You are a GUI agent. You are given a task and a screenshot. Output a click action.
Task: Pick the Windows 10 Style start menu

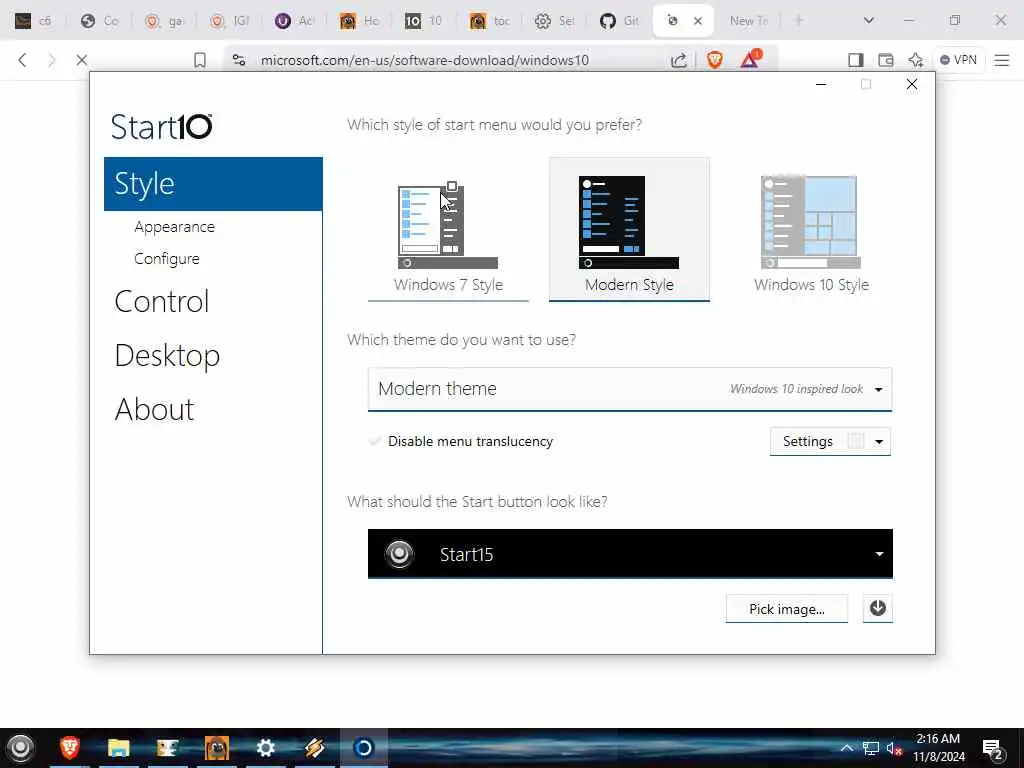click(x=811, y=229)
